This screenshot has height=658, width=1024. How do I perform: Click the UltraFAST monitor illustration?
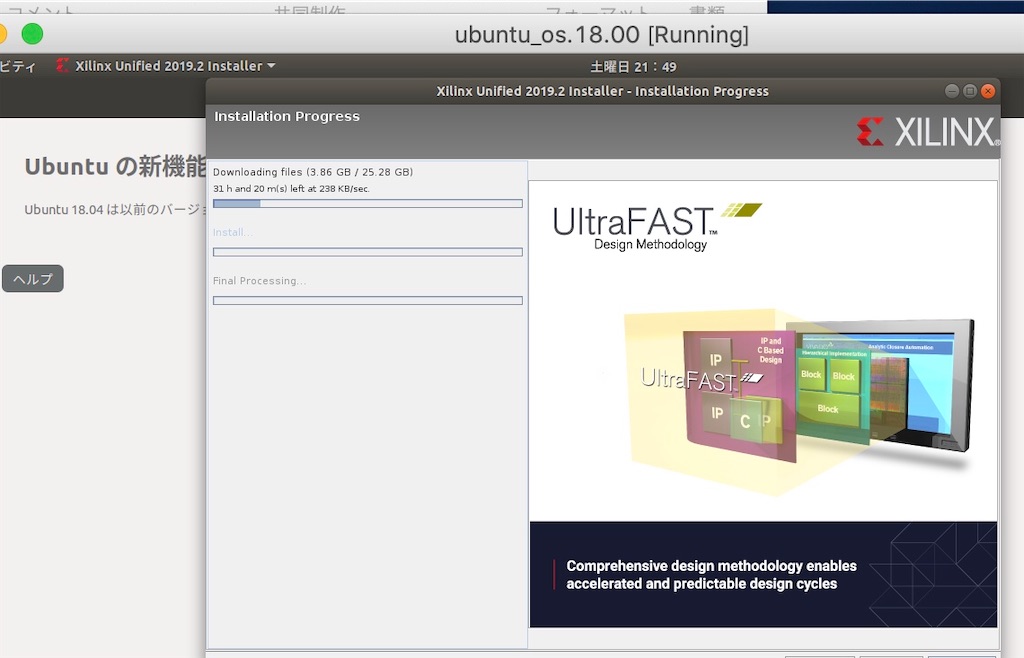coord(800,401)
